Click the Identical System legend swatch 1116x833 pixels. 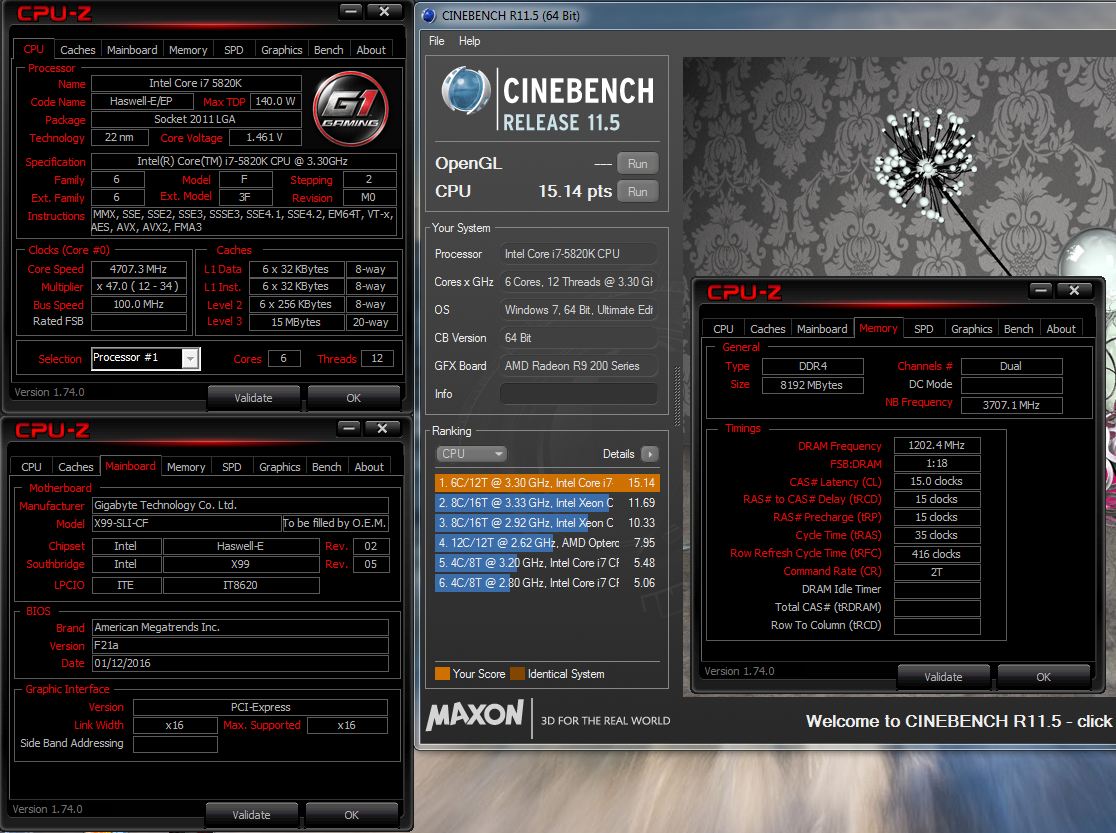pyautogui.click(x=517, y=674)
